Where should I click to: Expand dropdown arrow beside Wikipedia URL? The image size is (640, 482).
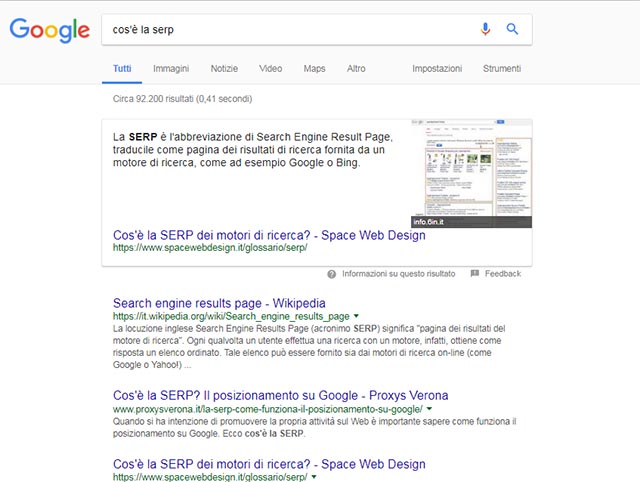click(x=356, y=316)
